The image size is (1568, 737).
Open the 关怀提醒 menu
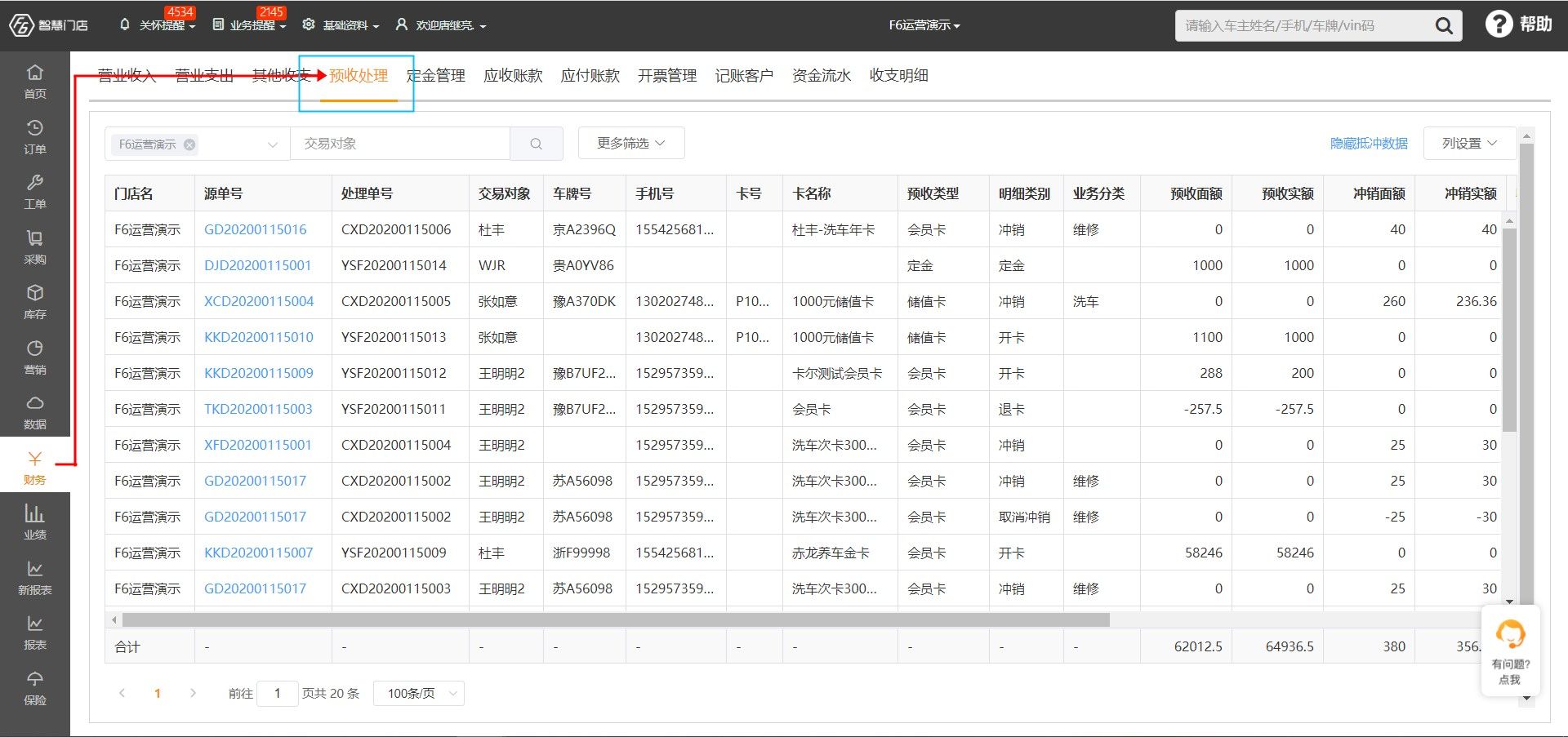(x=158, y=25)
